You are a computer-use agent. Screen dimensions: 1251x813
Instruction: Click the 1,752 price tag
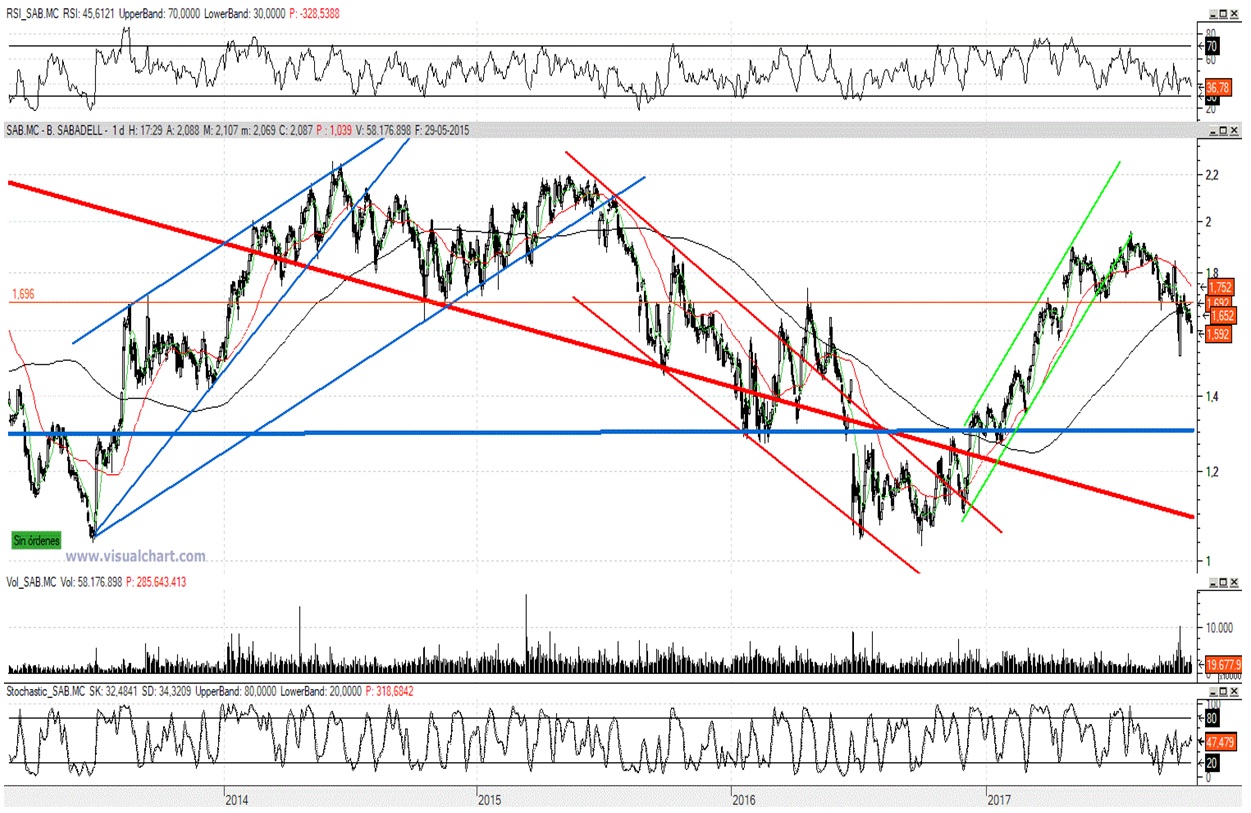click(1221, 287)
